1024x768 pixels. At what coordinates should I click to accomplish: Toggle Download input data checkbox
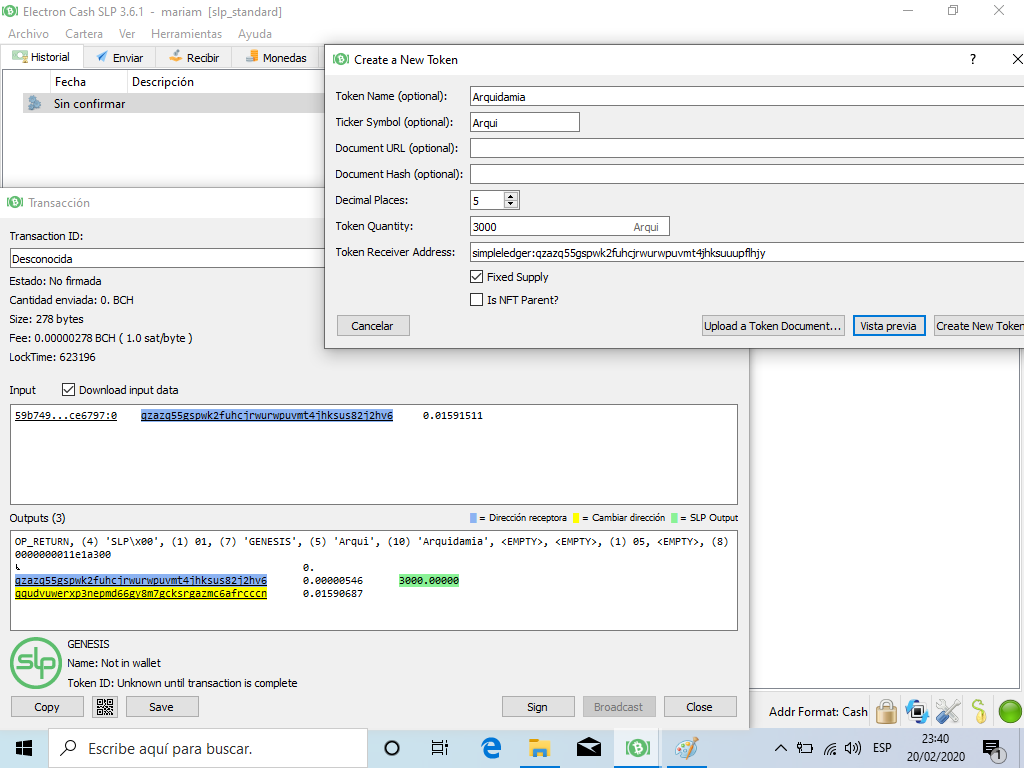(68, 390)
